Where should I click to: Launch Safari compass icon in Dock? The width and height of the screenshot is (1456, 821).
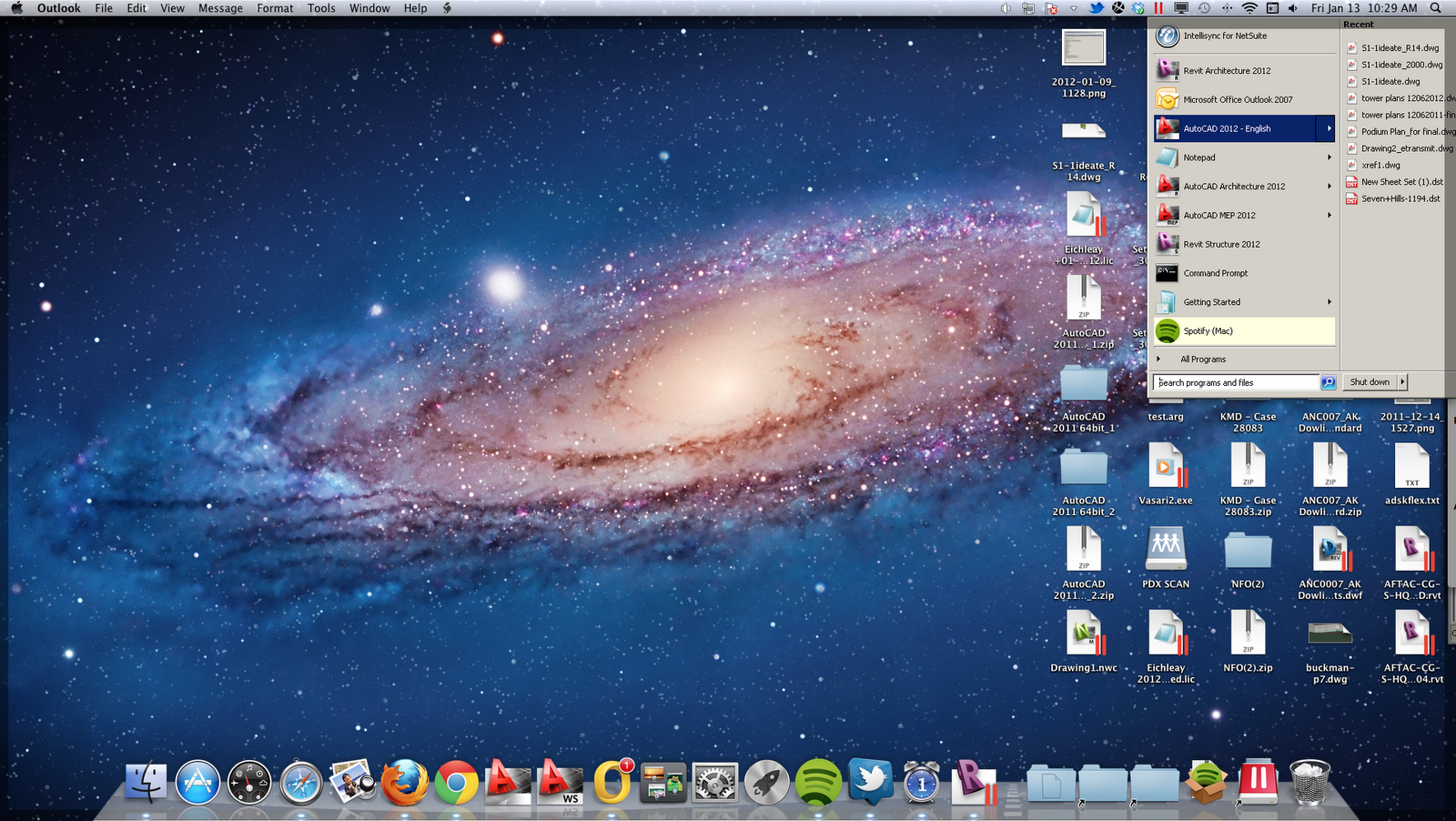(x=300, y=782)
